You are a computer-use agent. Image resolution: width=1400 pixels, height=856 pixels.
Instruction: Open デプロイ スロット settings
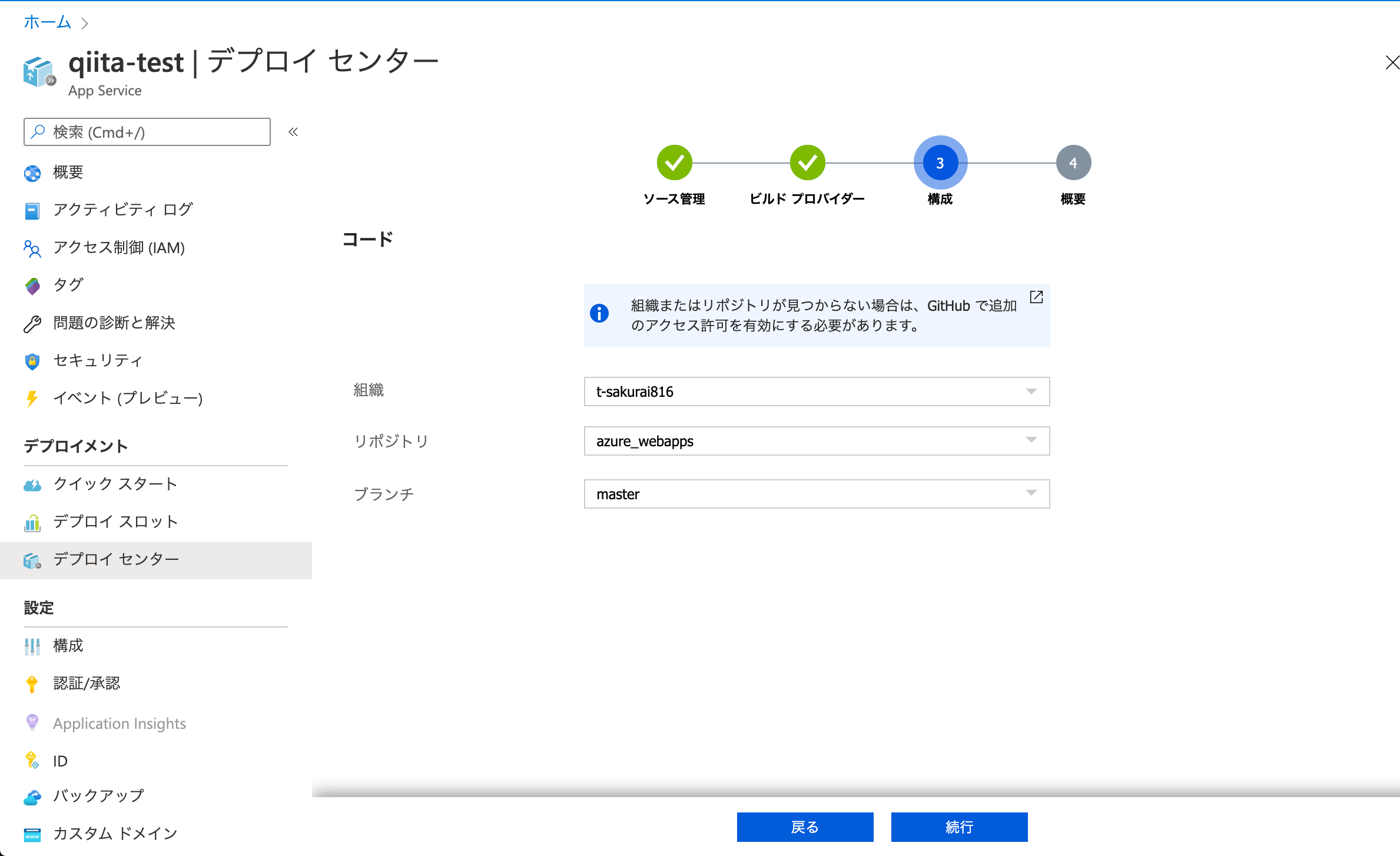115,521
